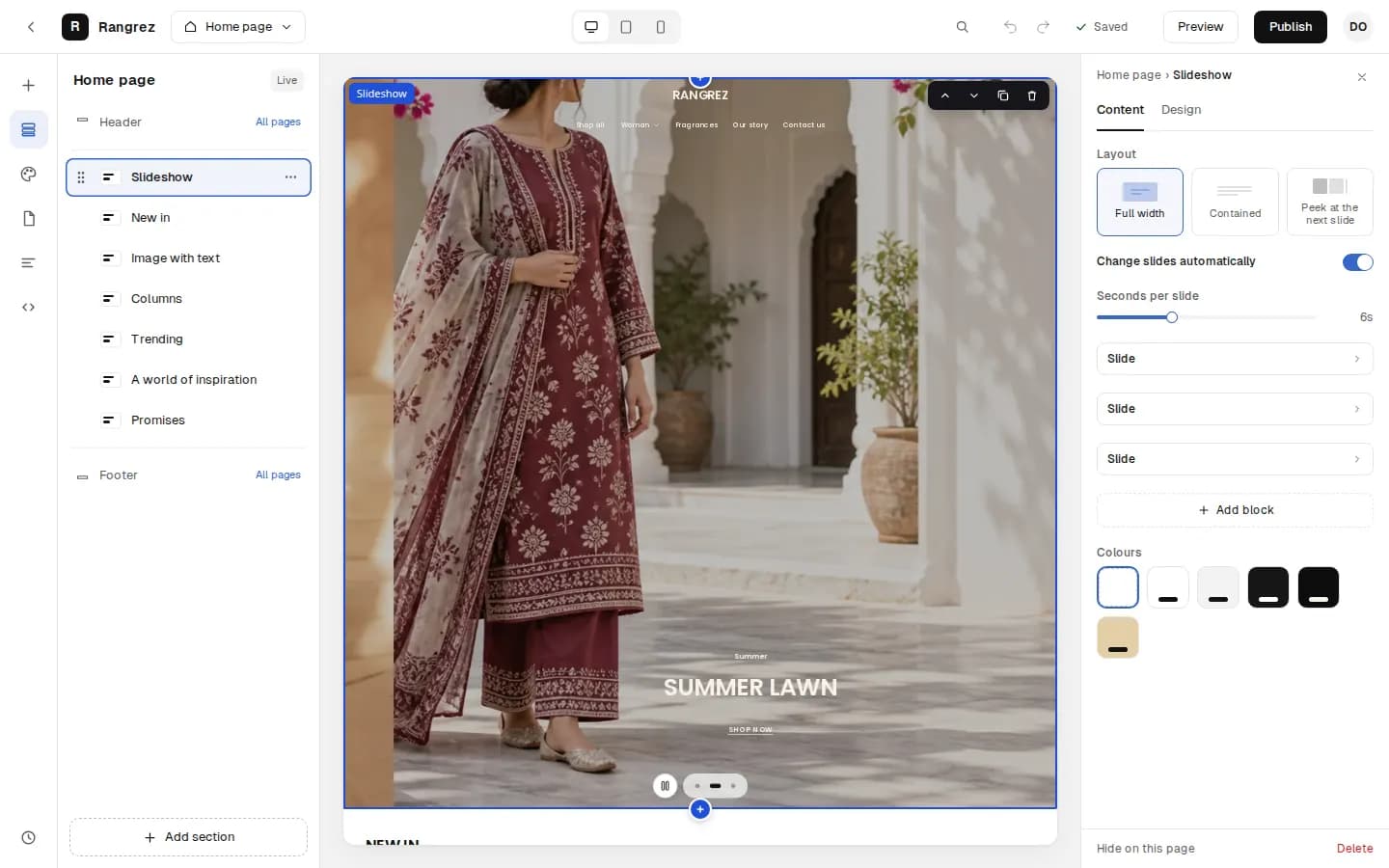This screenshot has height=868, width=1389.
Task: Choose the beige colour swatch
Action: tap(1118, 637)
